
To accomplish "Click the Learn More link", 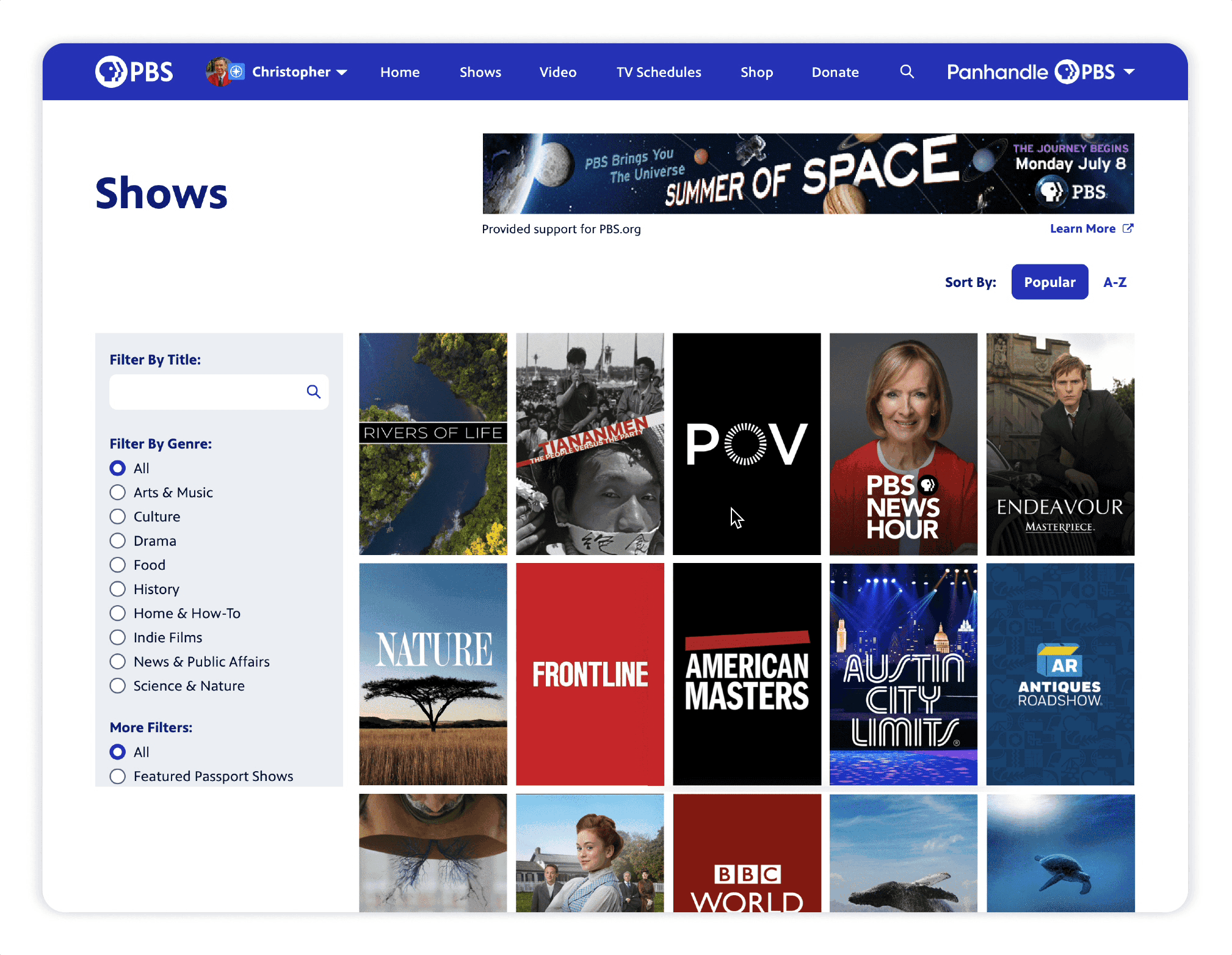I will [x=1082, y=228].
